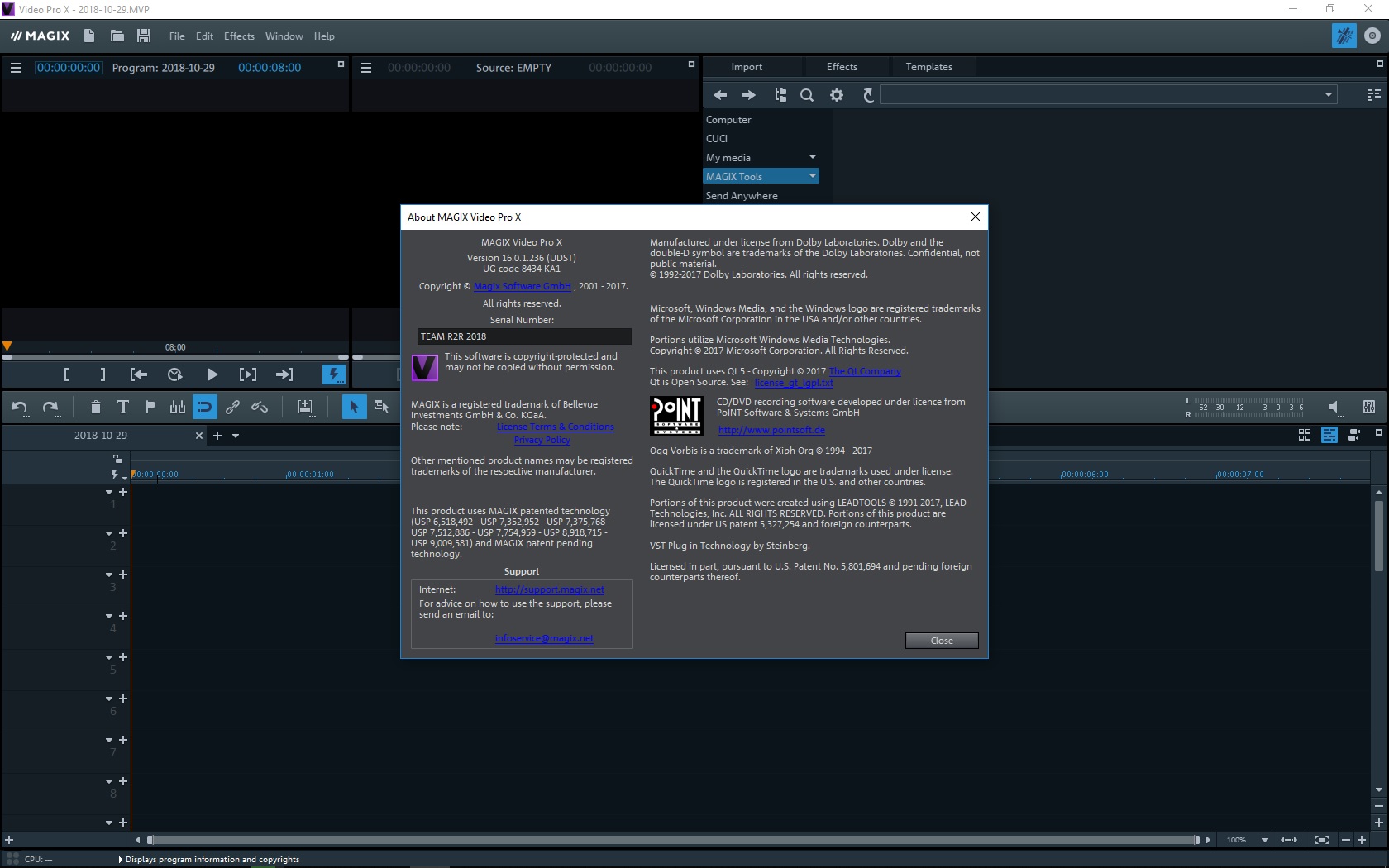
Task: Open the File menu
Action: tap(177, 36)
